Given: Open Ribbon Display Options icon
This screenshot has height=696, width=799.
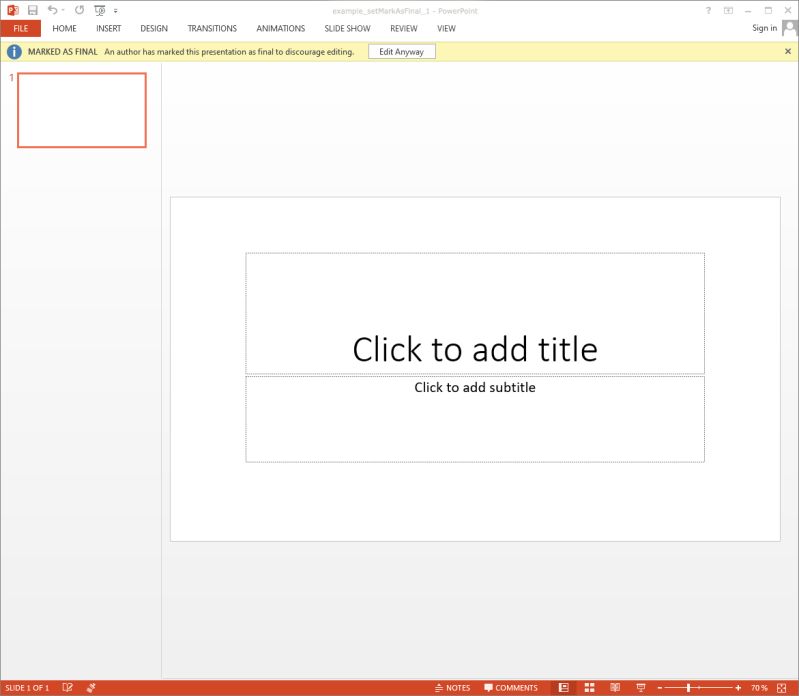Looking at the screenshot, I should (x=728, y=10).
